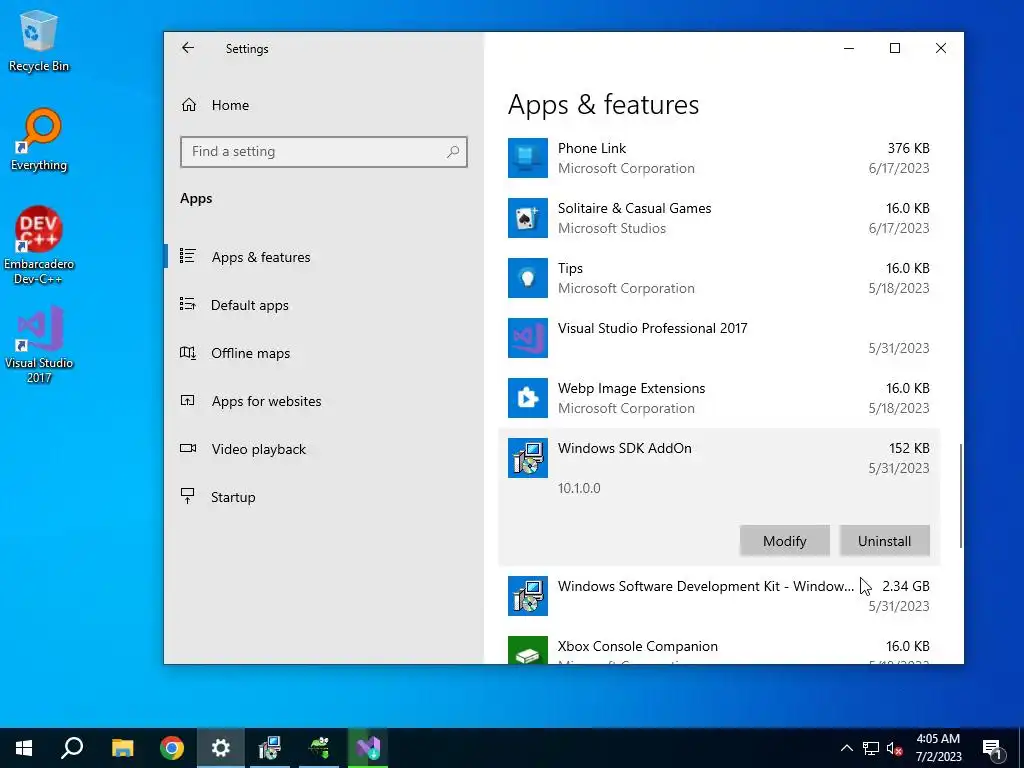Click the 152 KB size value
Screen dimensions: 1024x768
909,448
